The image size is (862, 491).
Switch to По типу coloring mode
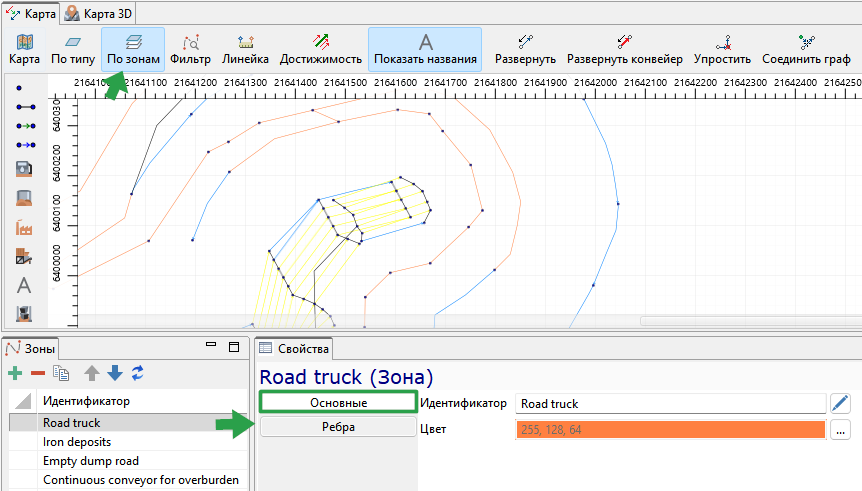73,49
